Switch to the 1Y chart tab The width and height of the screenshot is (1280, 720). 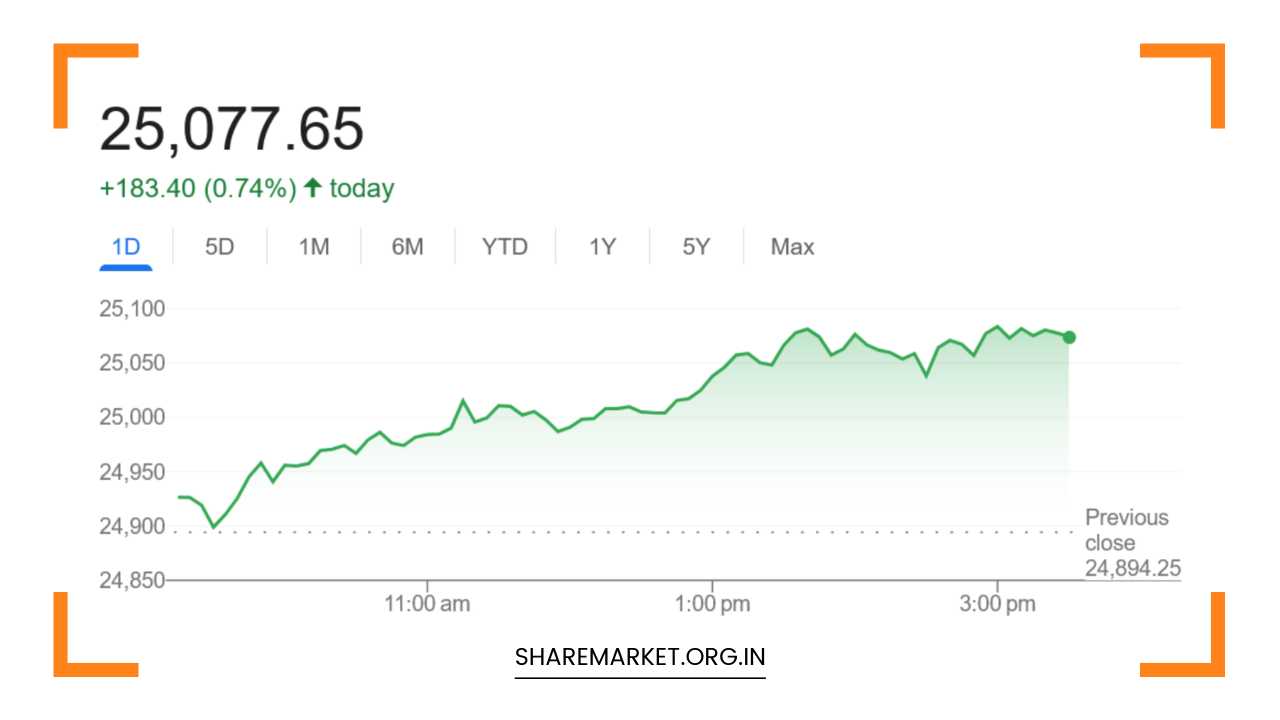pyautogui.click(x=602, y=247)
